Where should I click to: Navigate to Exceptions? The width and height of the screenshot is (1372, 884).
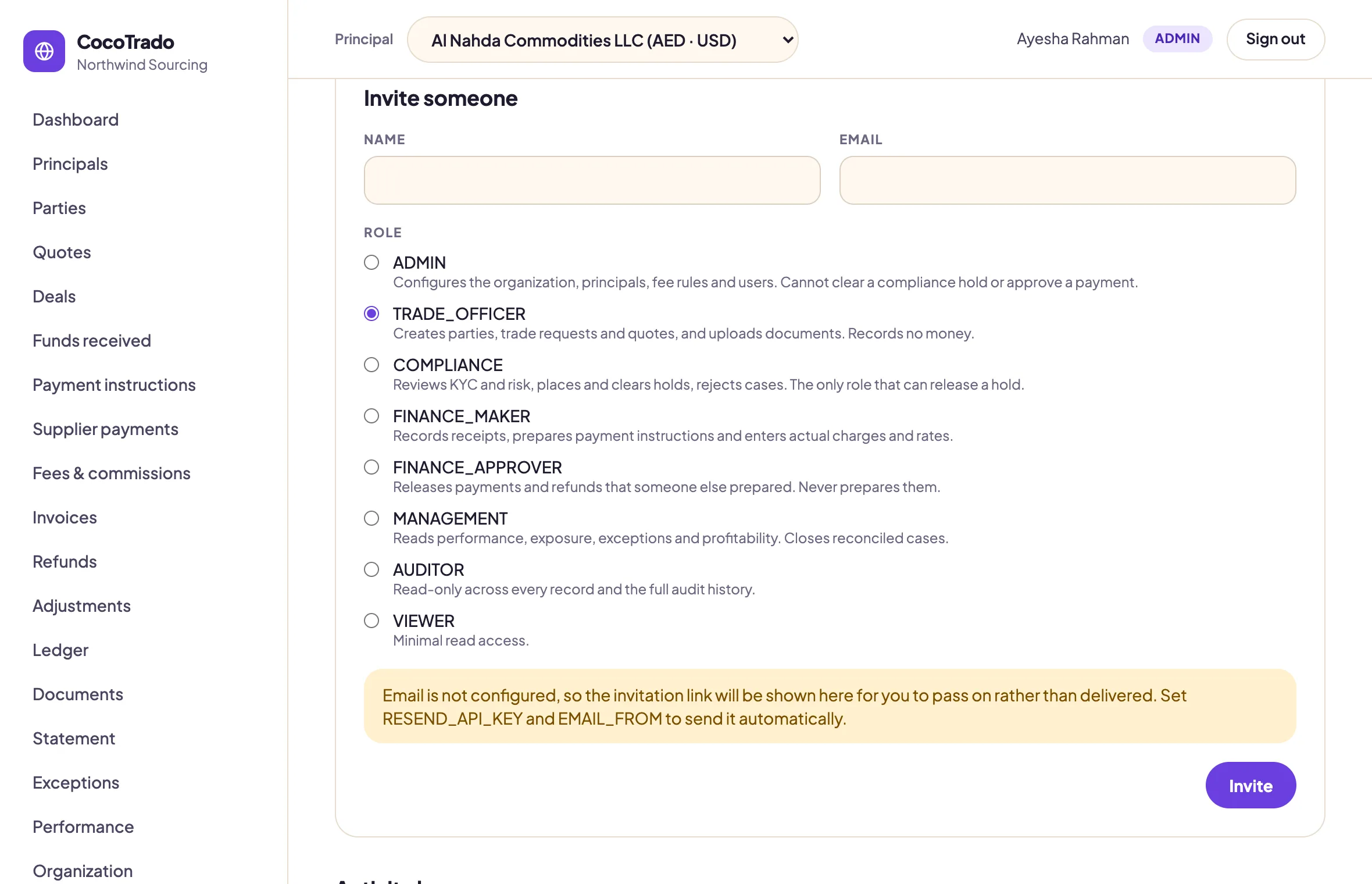pyautogui.click(x=76, y=782)
